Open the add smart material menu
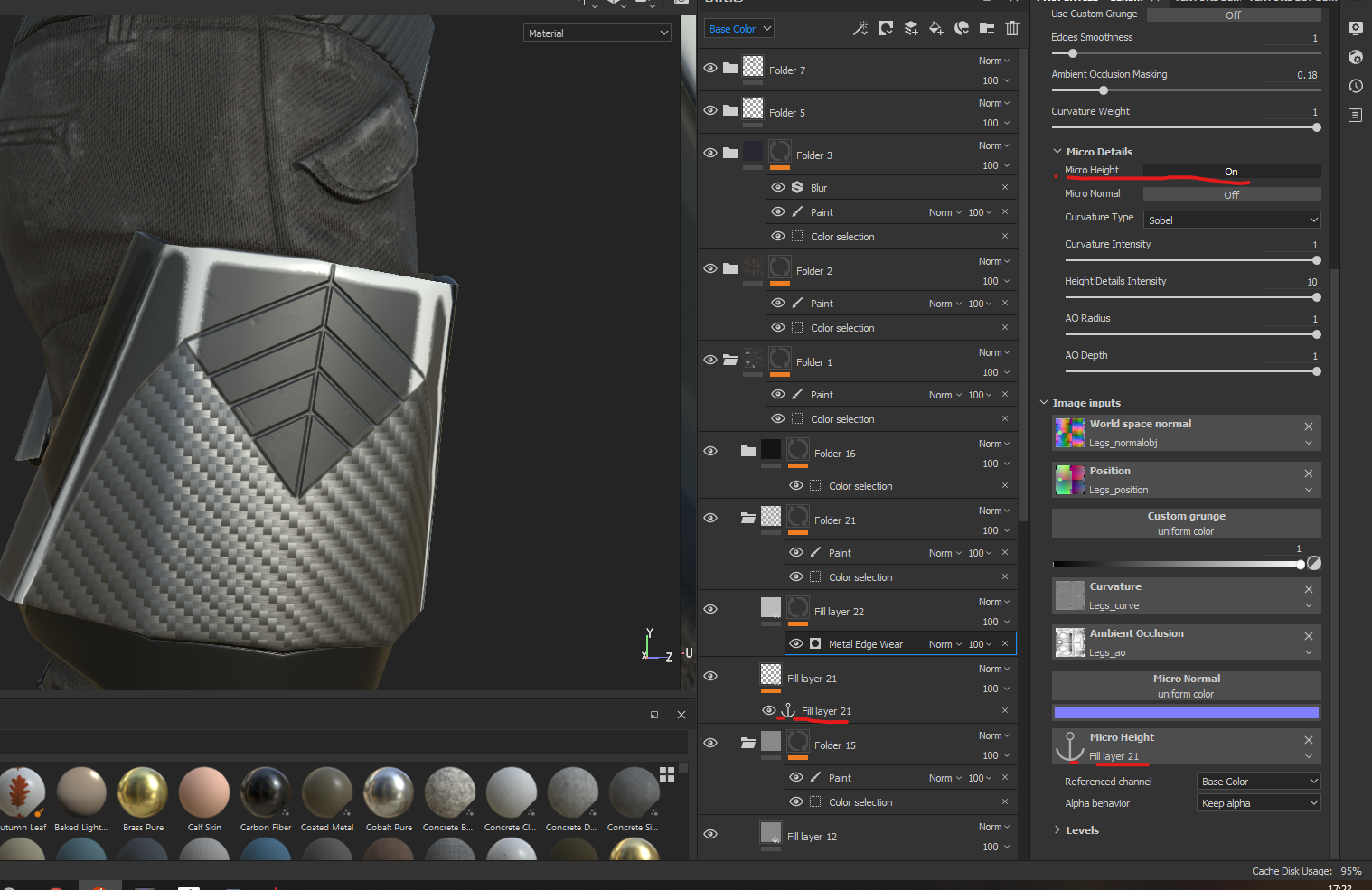The width and height of the screenshot is (1372, 890). 962,29
